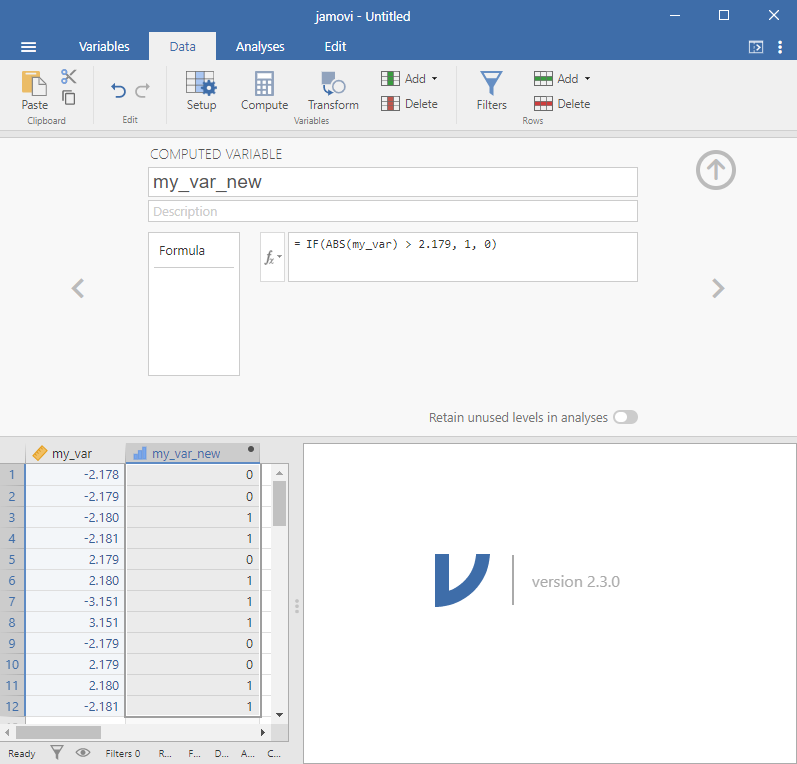Screen dimensions: 797x764
Task: Click the R... status bar entry
Action: (x=165, y=753)
